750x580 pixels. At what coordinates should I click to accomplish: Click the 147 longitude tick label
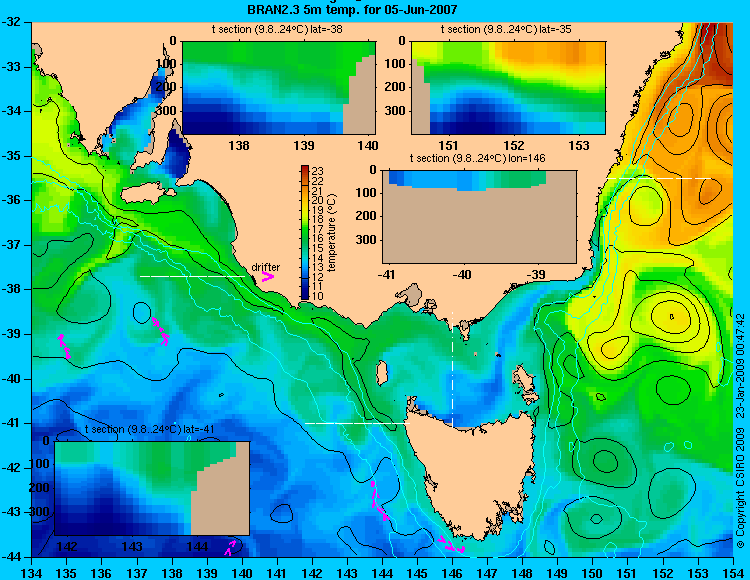(x=487, y=573)
